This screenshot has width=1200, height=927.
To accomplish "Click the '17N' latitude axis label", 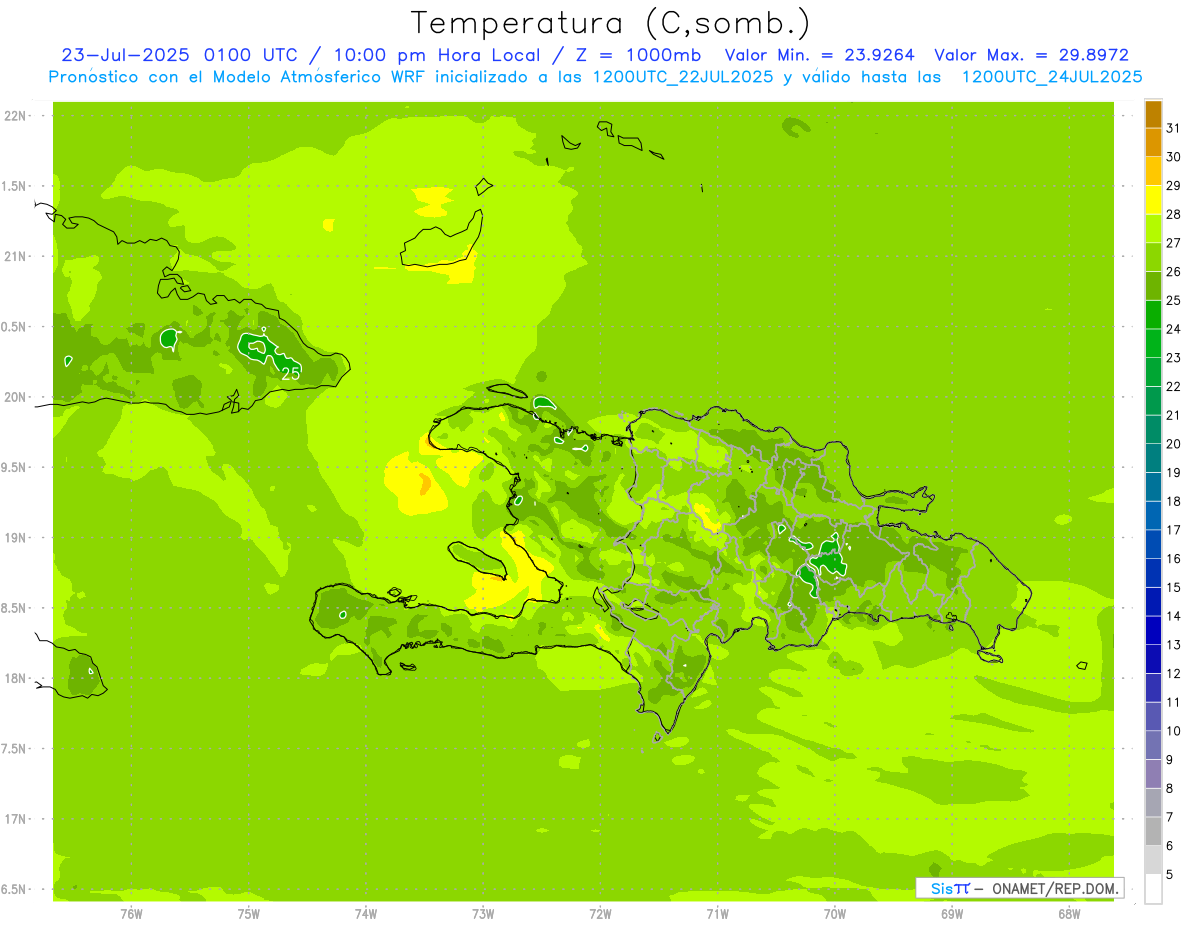I will 15,819.
